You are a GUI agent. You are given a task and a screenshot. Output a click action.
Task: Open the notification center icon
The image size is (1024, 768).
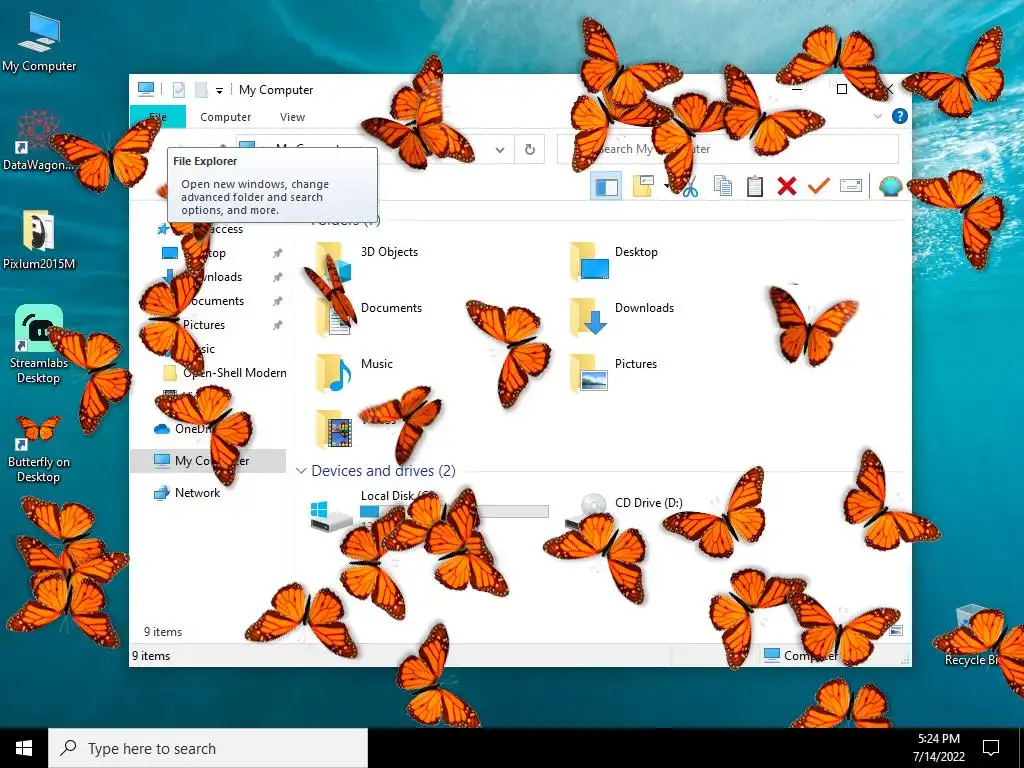tap(991, 748)
